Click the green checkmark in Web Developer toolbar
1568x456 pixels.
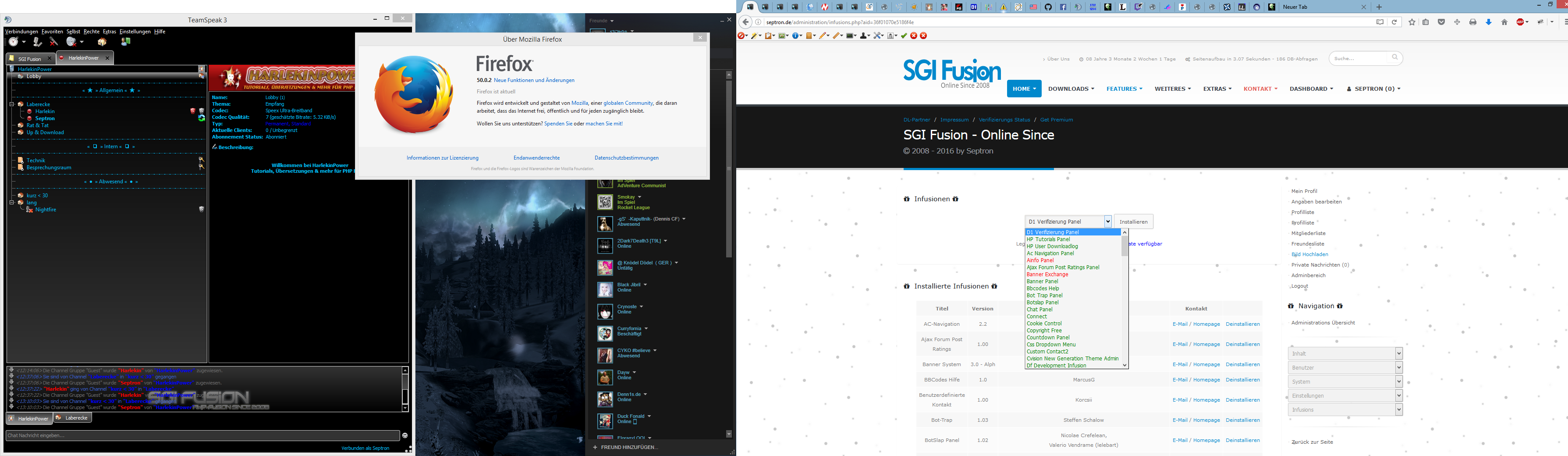[904, 36]
